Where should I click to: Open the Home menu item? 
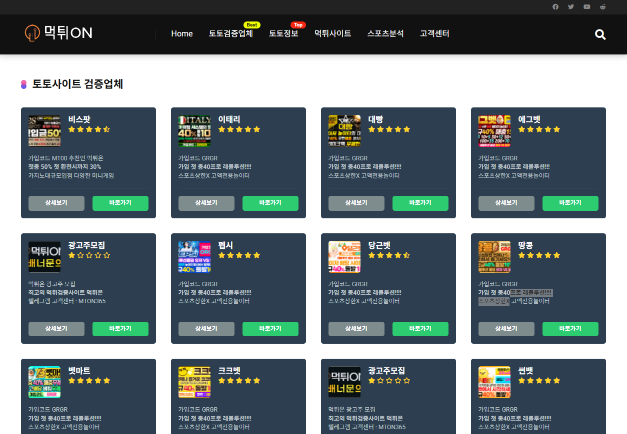tap(182, 34)
